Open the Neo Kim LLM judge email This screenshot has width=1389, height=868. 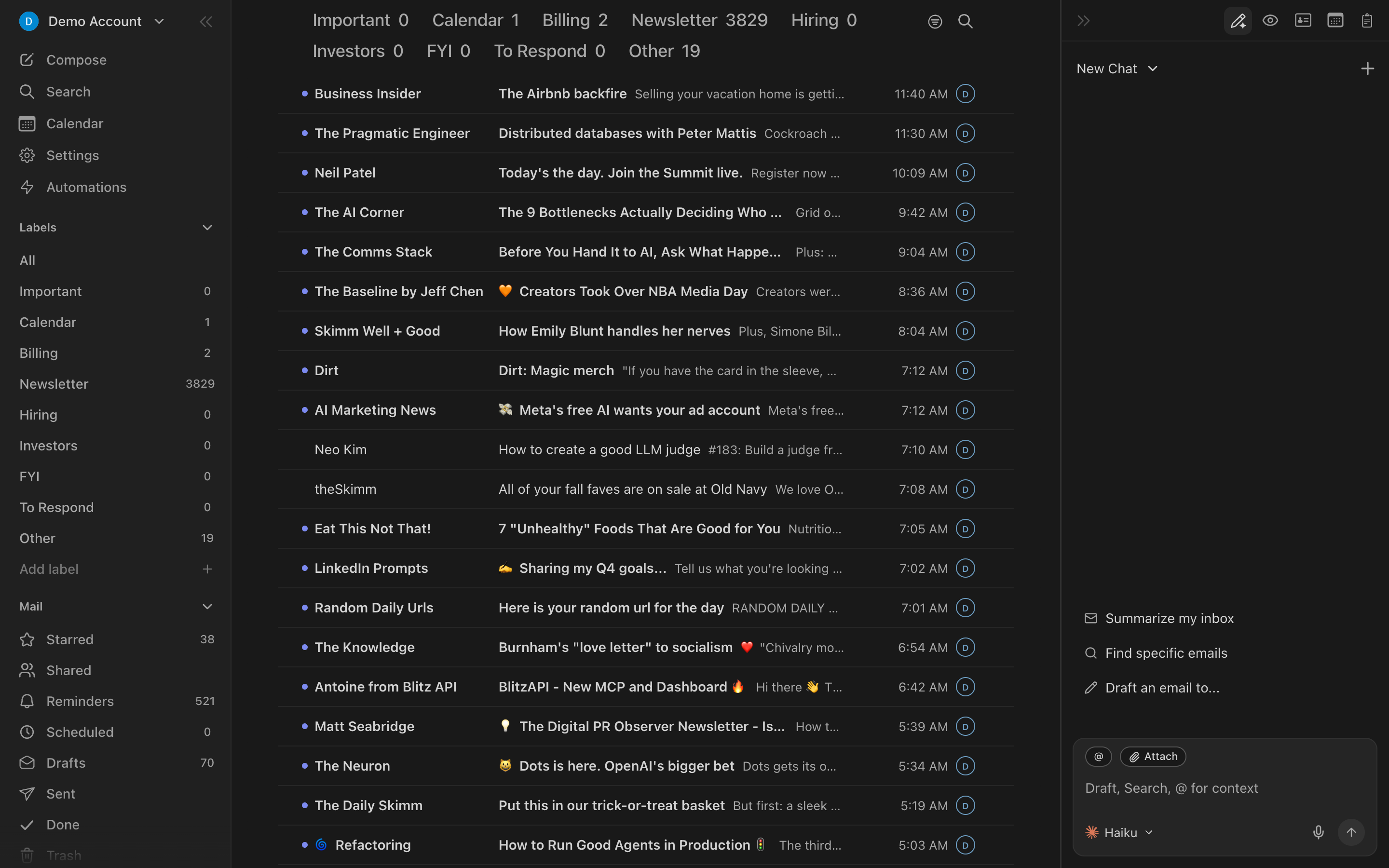coord(645,449)
